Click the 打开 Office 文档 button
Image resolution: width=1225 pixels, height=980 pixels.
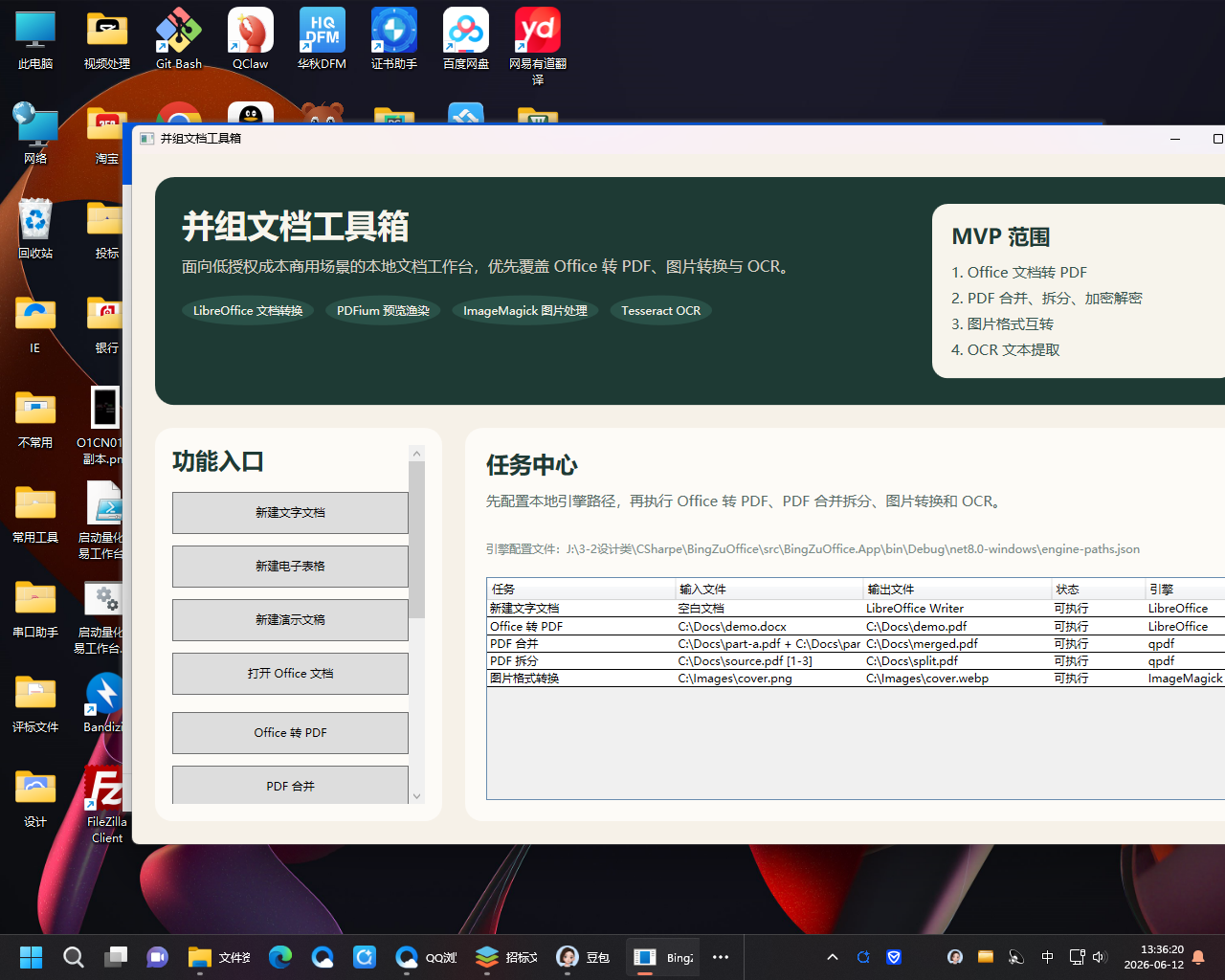tap(290, 674)
